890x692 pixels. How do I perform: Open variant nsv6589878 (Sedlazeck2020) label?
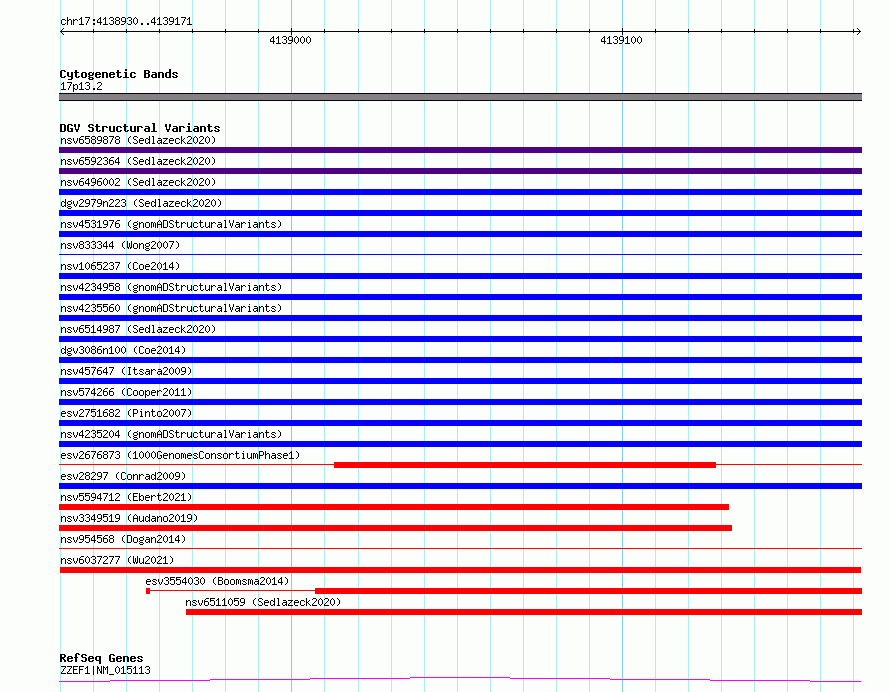point(138,140)
